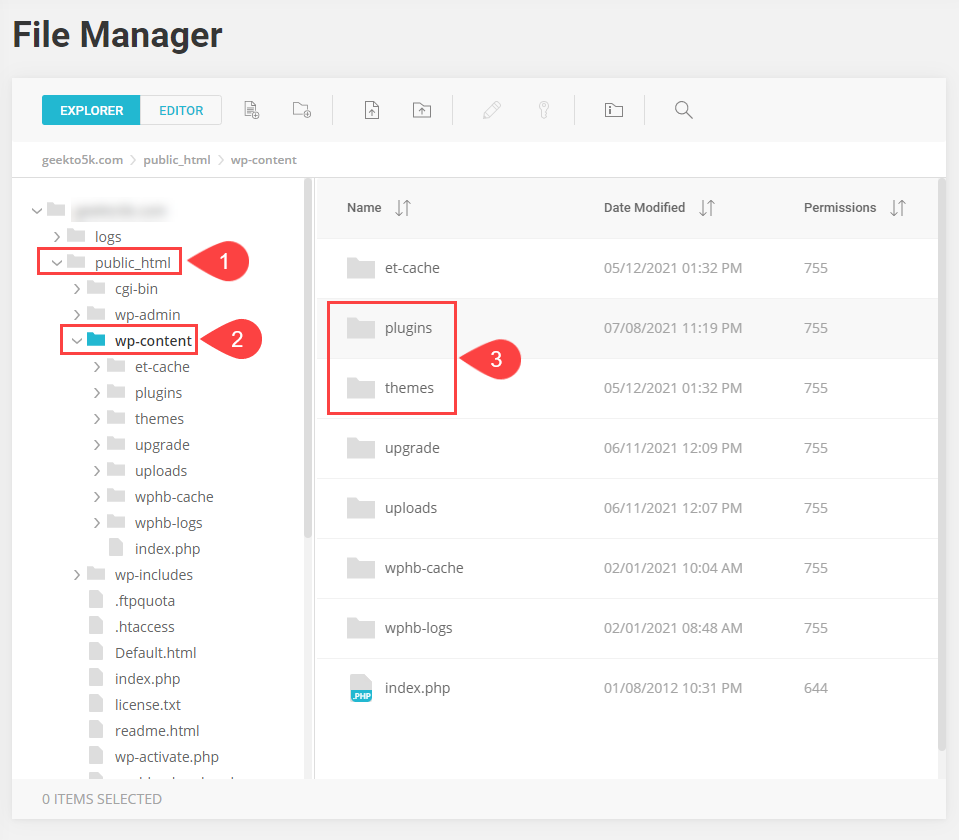This screenshot has width=959, height=840.
Task: Select the folder upload icon
Action: point(421,110)
